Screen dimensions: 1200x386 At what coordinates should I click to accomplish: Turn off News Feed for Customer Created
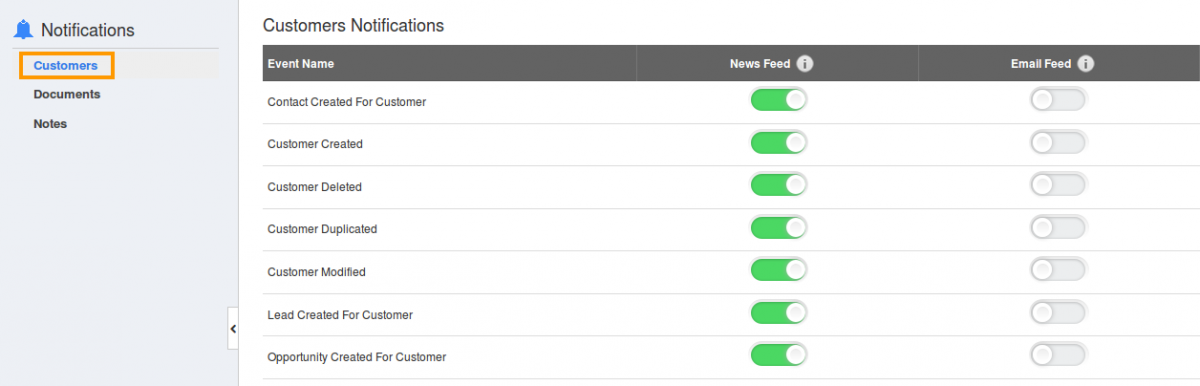click(778, 143)
